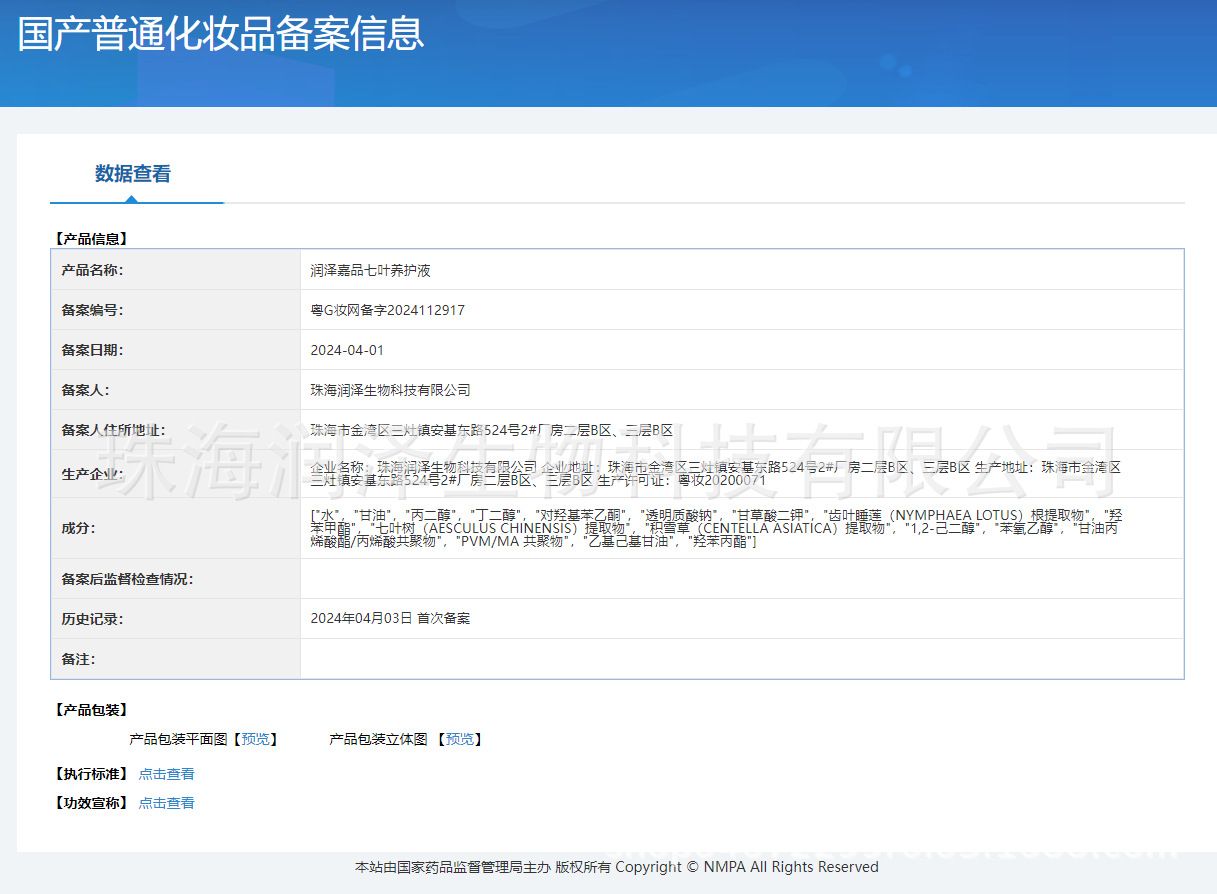Image resolution: width=1217 pixels, height=894 pixels.
Task: Open the 数据查看 tab
Action: click(x=133, y=174)
